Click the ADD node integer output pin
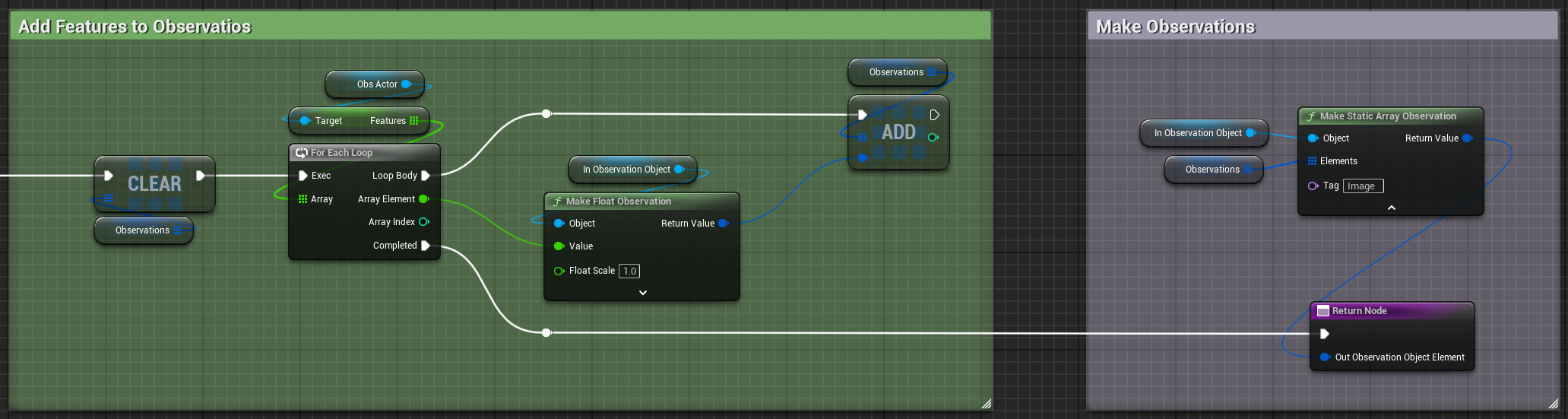The height and width of the screenshot is (419, 1568). point(933,138)
